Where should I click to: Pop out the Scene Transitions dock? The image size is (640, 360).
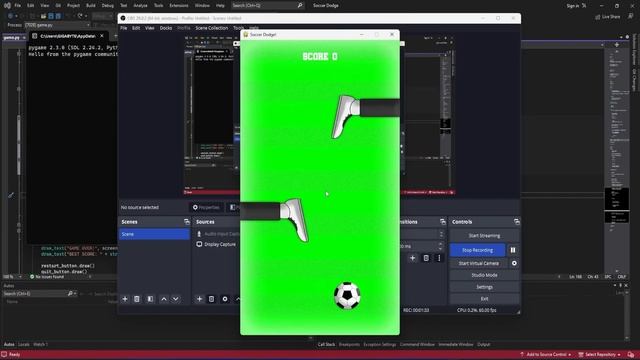tap(443, 222)
